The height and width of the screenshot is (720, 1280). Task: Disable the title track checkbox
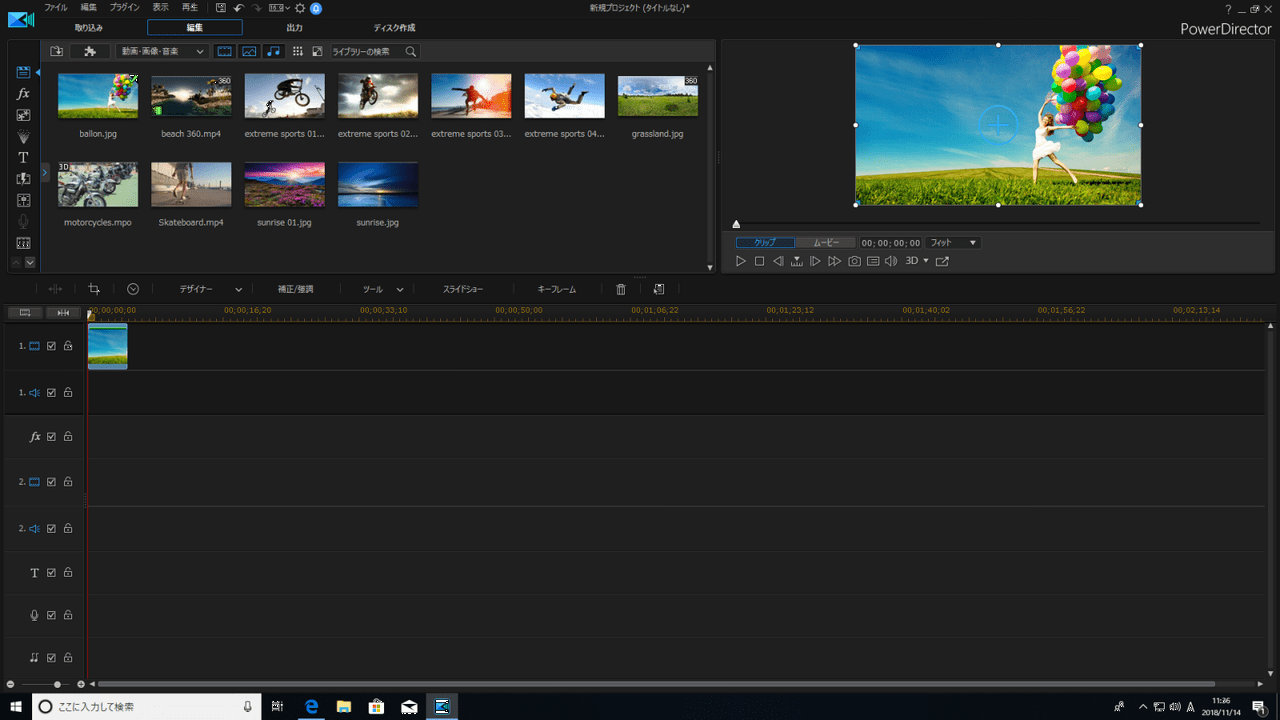(51, 573)
